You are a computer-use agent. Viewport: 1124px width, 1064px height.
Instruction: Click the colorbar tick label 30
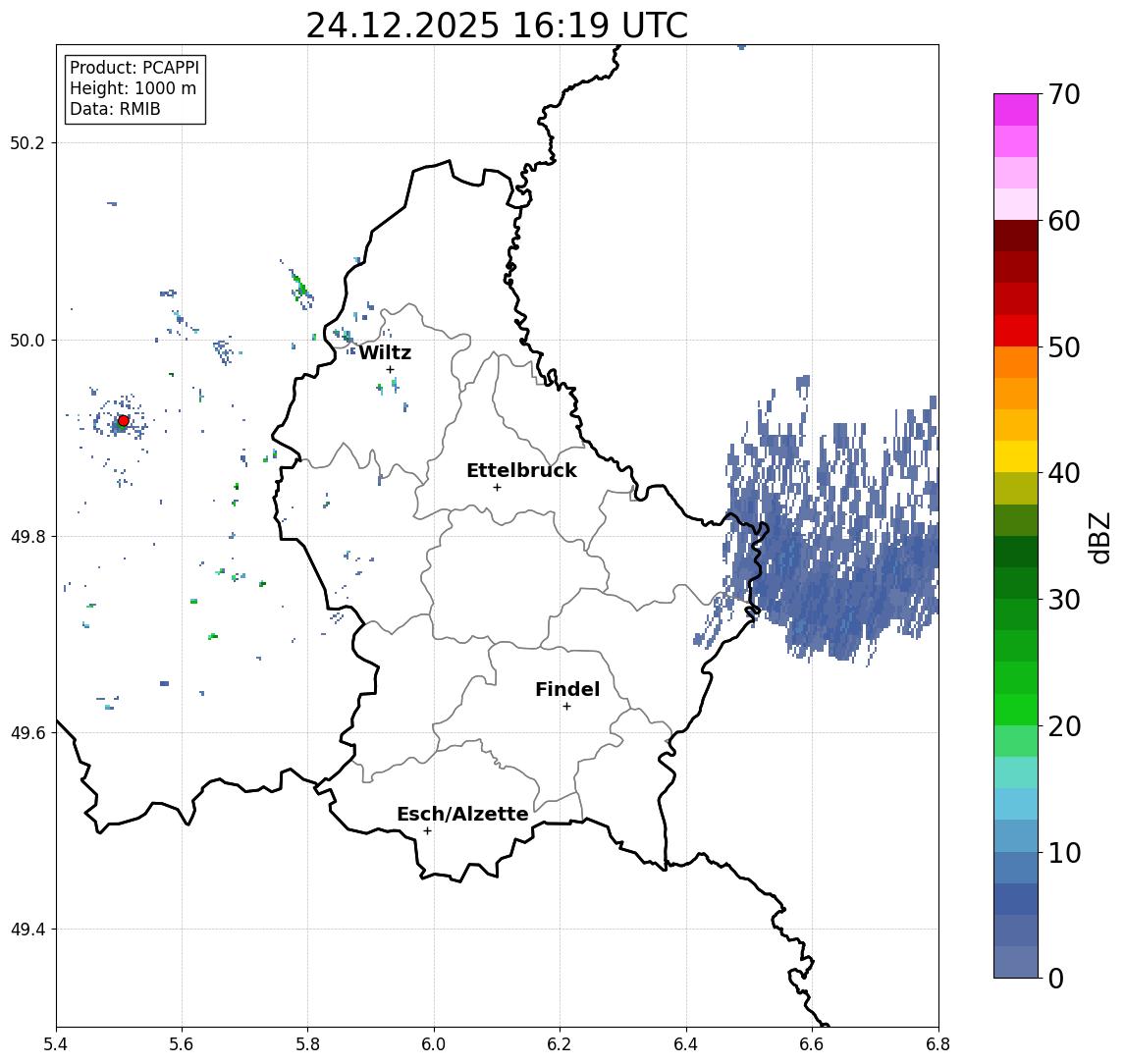[x=1064, y=600]
